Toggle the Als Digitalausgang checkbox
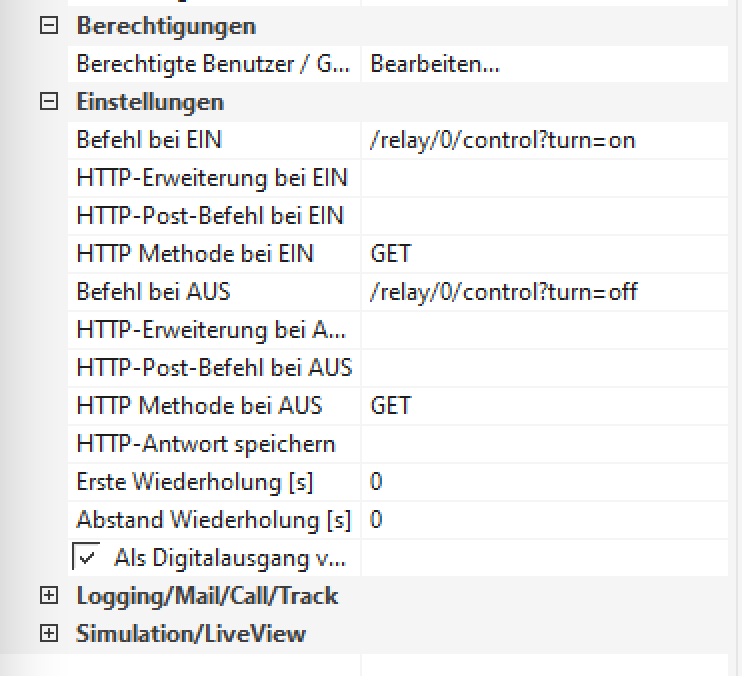742x676 pixels. 86,557
